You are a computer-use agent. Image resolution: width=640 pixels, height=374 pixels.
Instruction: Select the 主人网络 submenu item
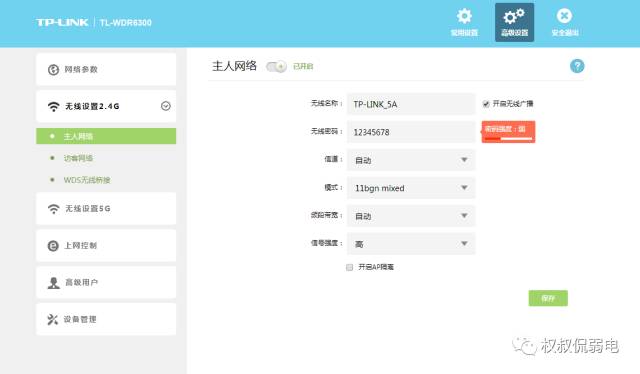coord(106,136)
